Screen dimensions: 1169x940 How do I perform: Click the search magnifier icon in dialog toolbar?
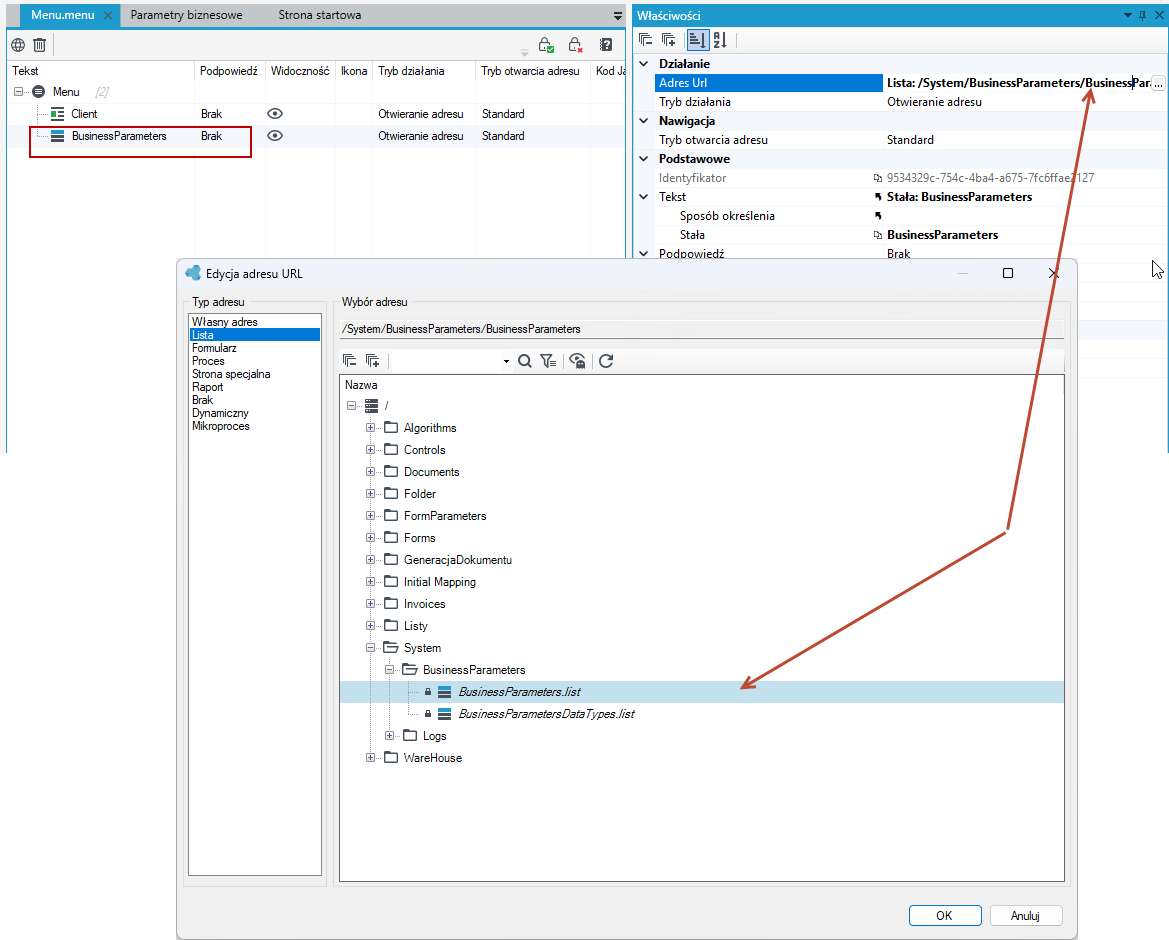tap(525, 362)
